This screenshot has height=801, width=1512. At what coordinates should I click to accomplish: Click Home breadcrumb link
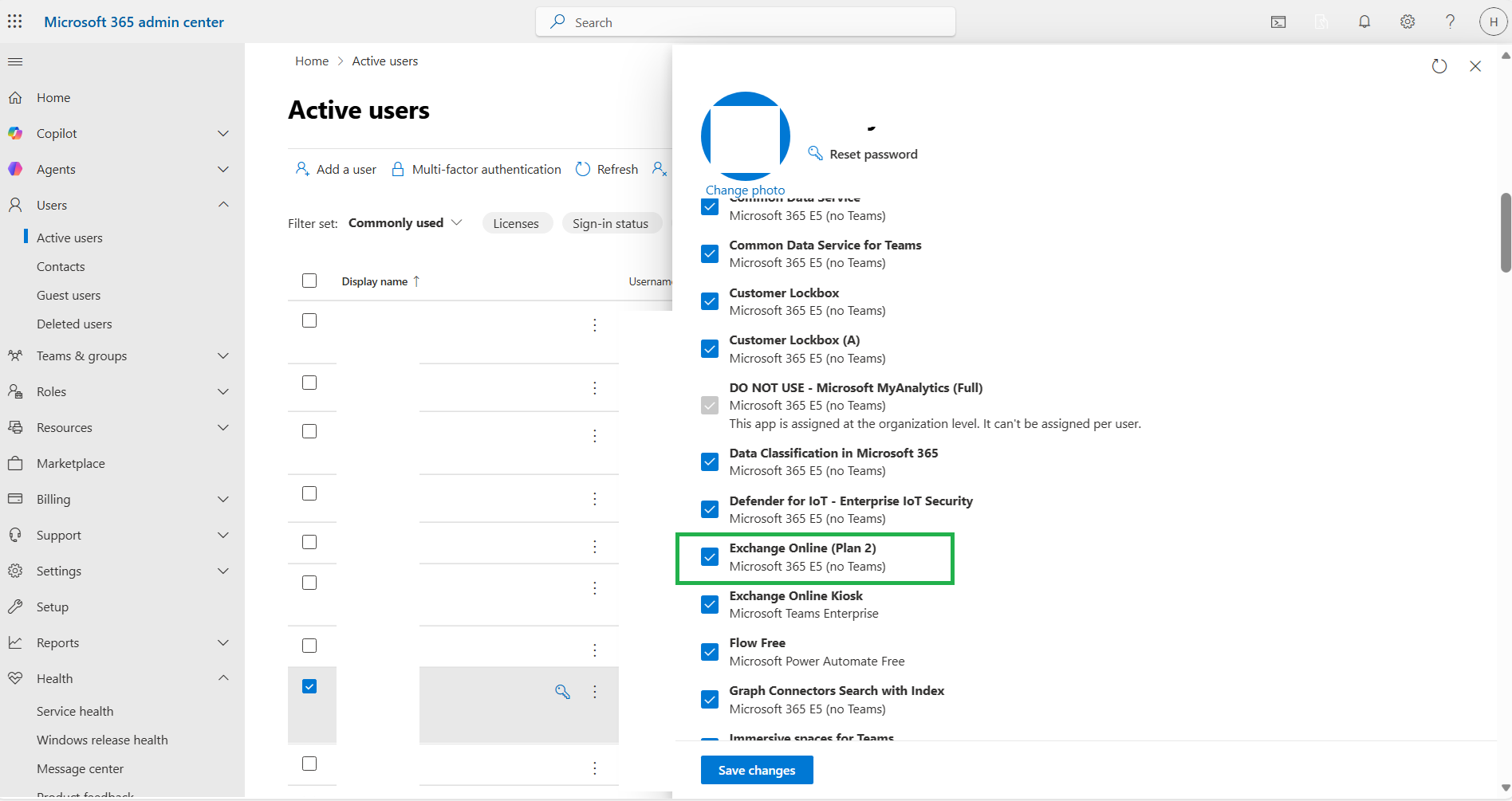[312, 61]
